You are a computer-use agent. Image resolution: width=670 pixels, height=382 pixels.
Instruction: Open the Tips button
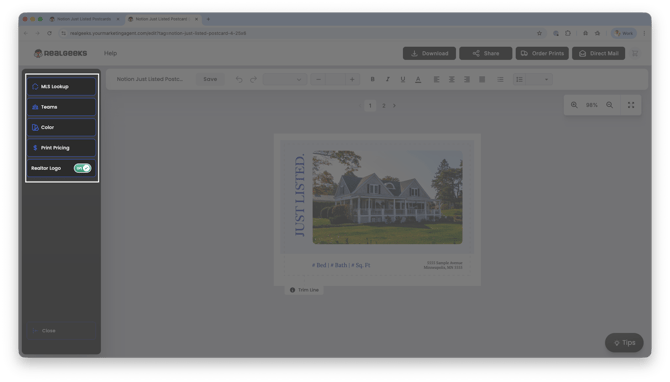click(624, 343)
